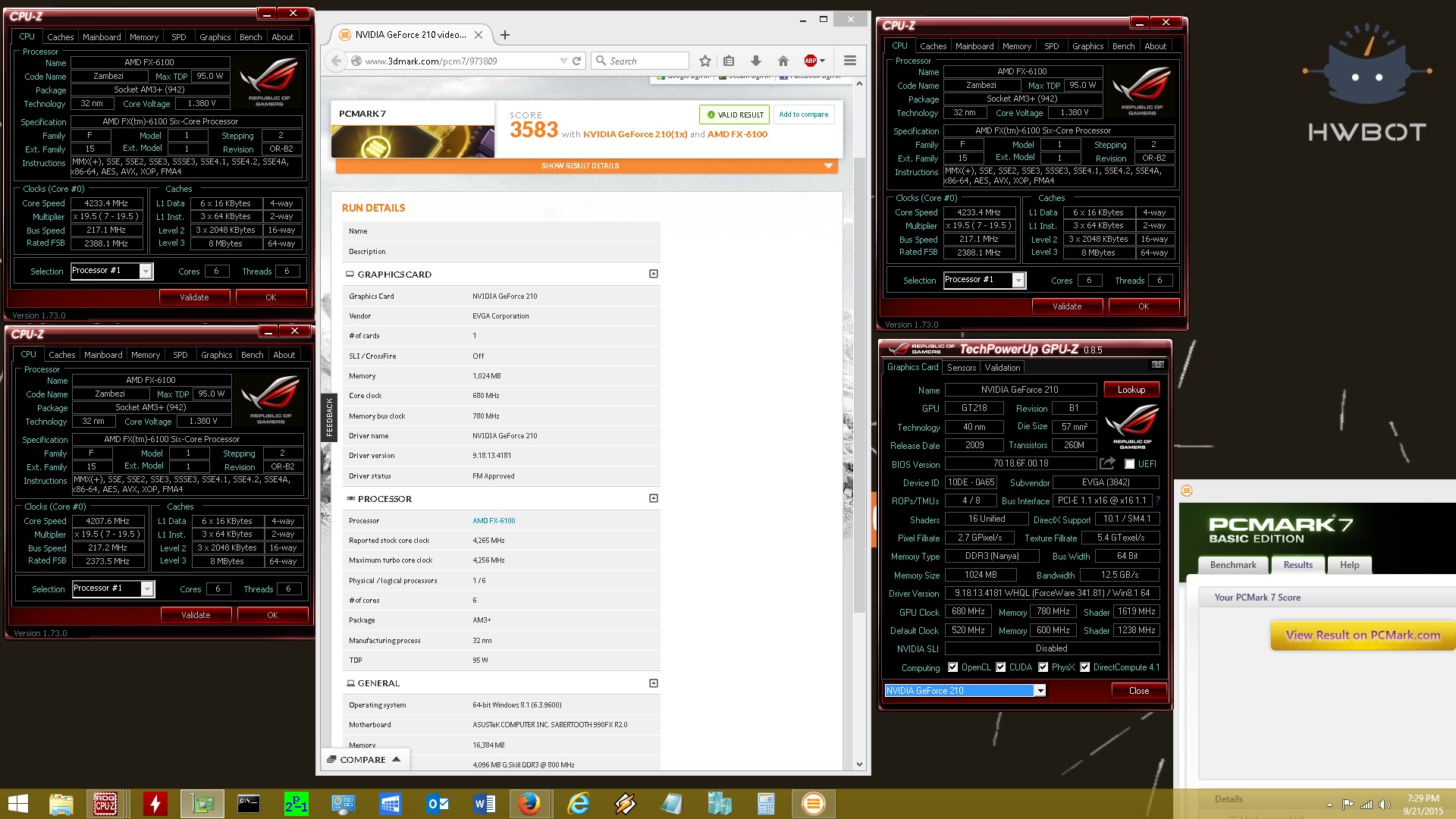Click View Result on PCMark.com

coord(1363,635)
